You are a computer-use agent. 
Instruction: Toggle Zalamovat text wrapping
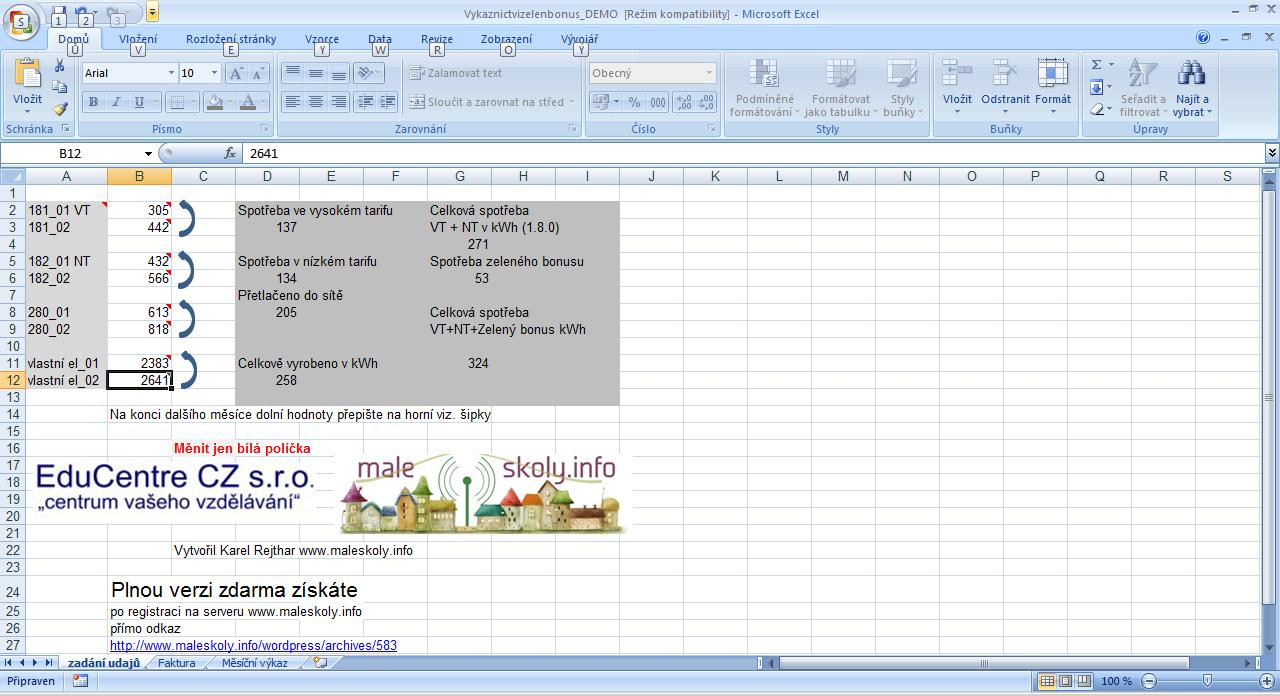click(456, 73)
